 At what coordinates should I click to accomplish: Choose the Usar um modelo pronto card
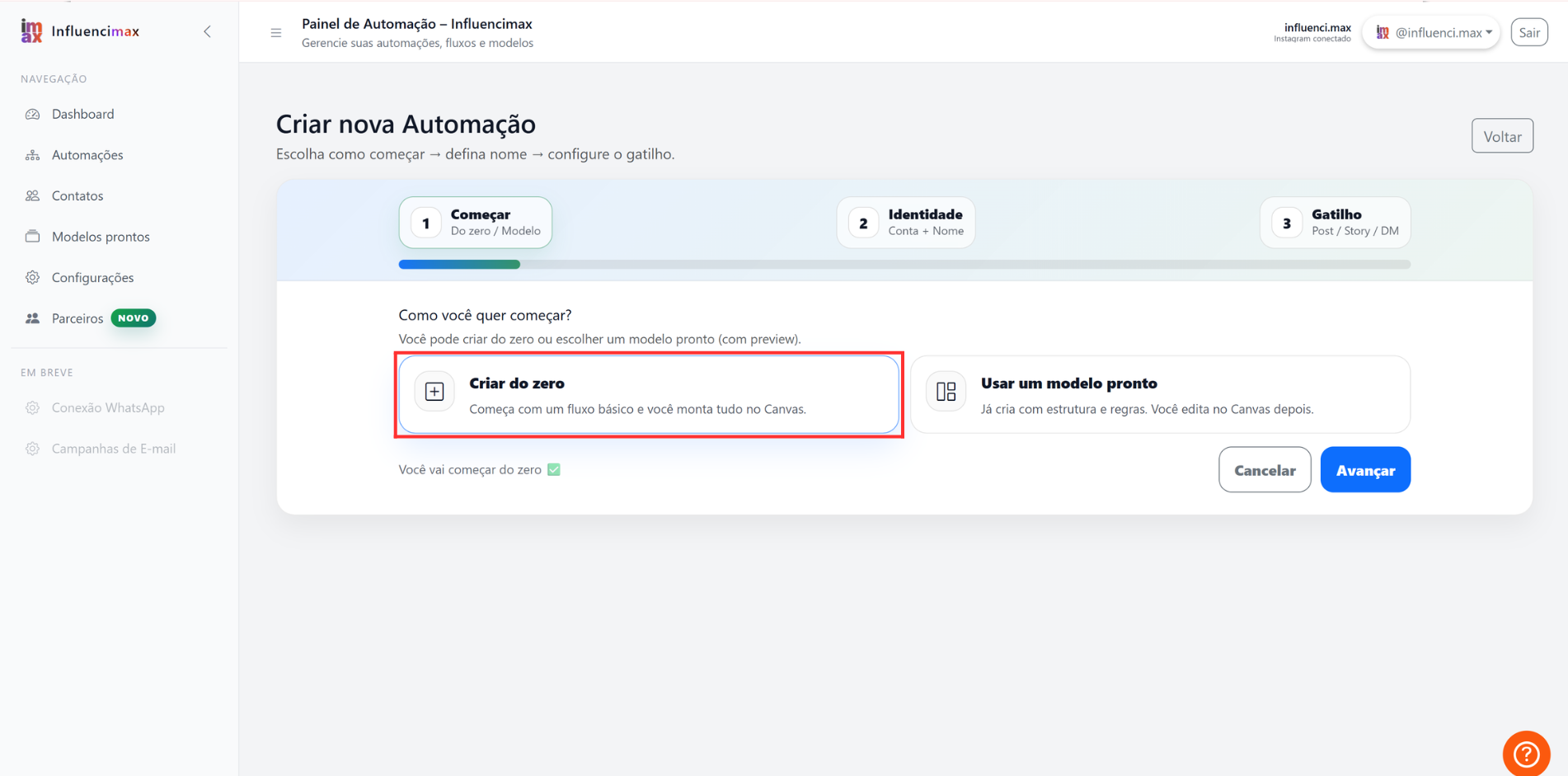[1161, 394]
